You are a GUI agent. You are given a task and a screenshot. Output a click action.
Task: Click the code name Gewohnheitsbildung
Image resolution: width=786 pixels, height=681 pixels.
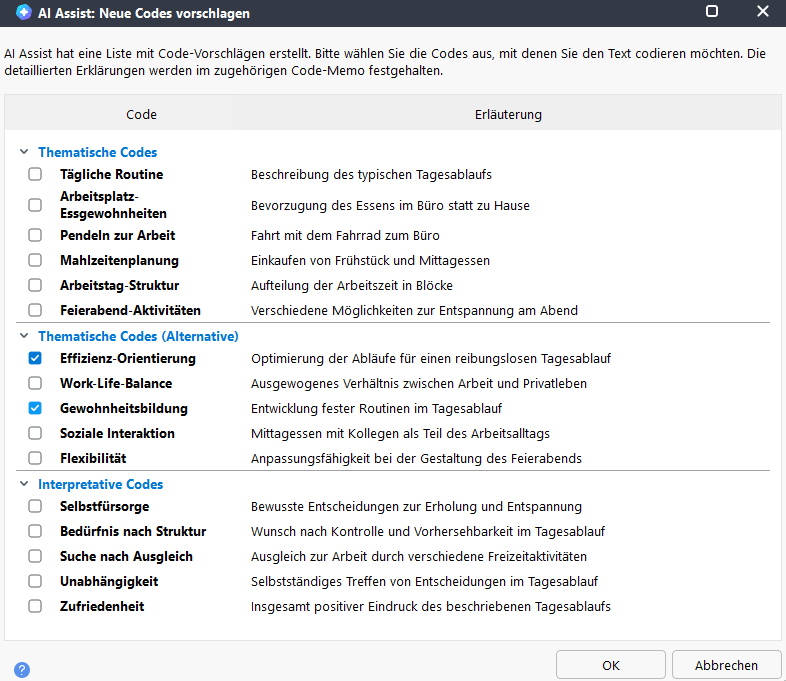[x=124, y=409]
